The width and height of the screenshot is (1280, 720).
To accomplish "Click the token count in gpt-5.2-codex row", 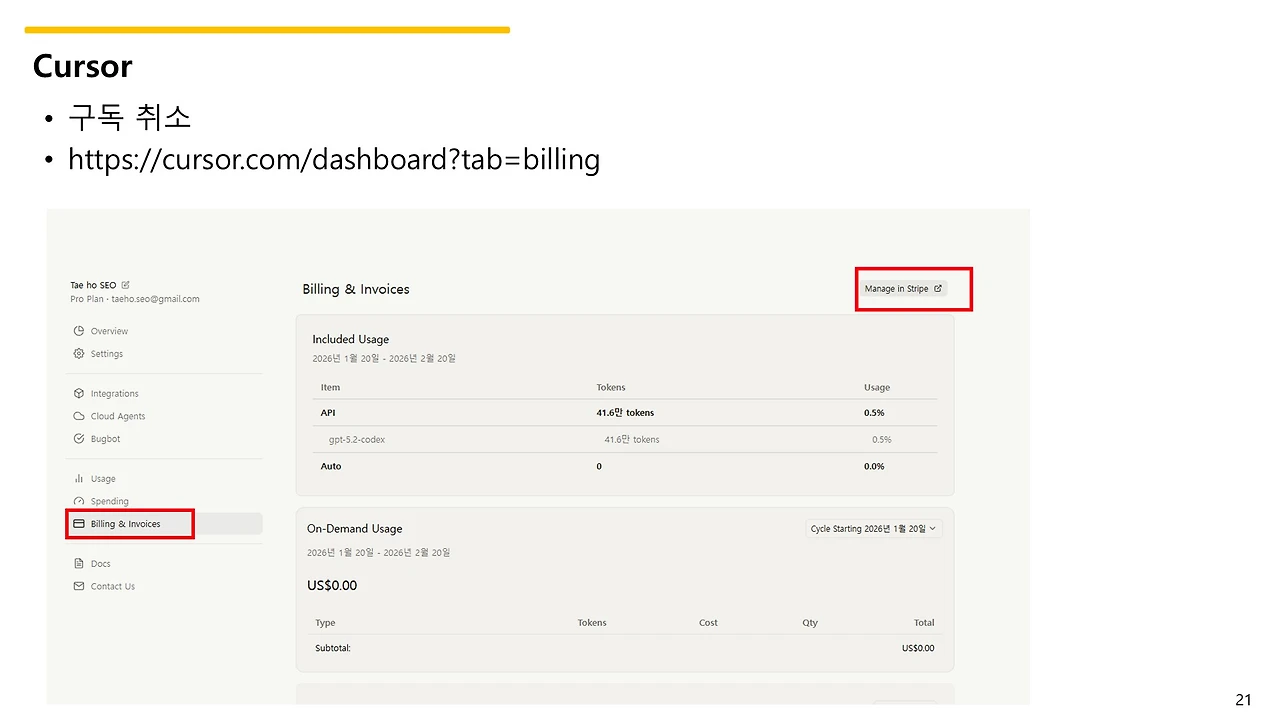I will pos(632,439).
